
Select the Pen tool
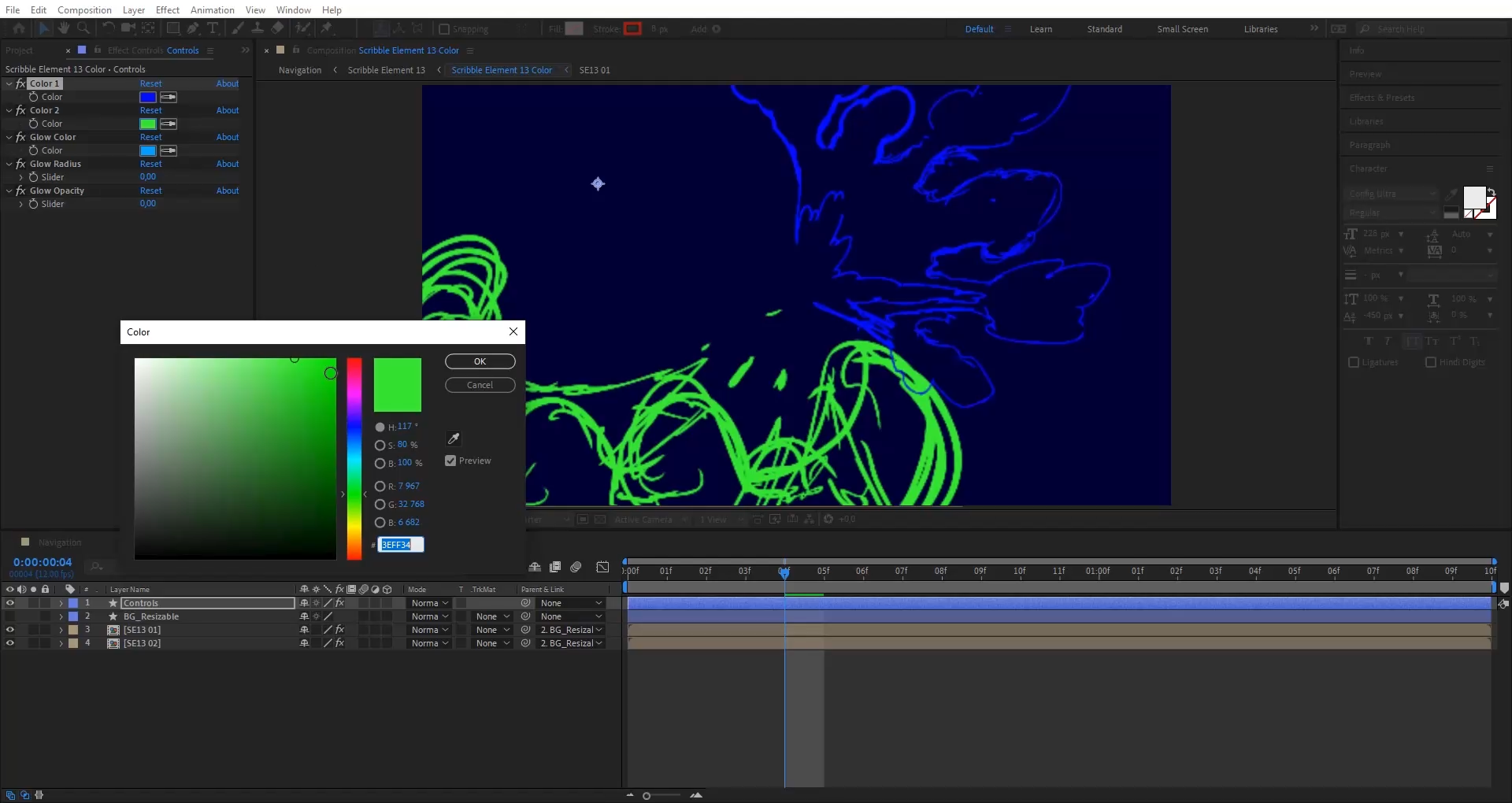[x=193, y=28]
